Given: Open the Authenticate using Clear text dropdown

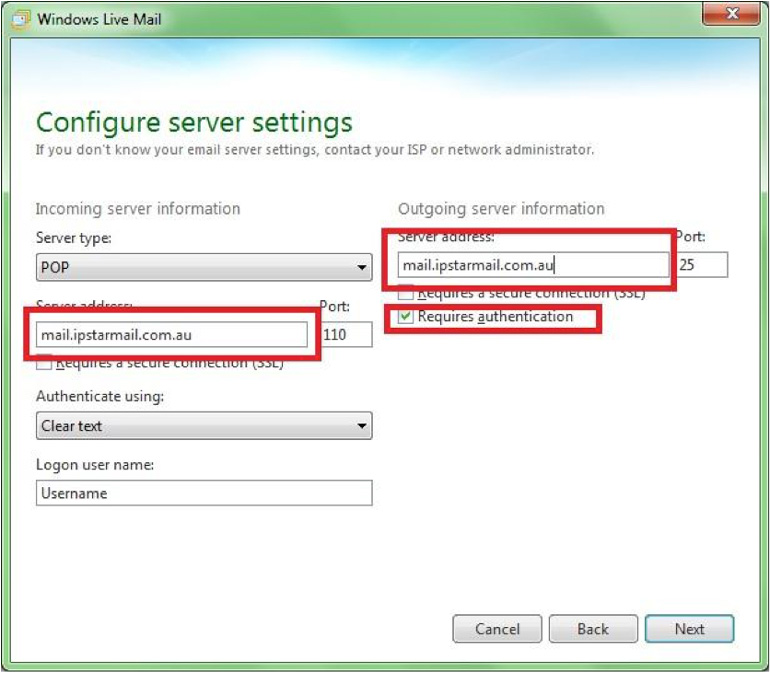Looking at the screenshot, I should [204, 426].
